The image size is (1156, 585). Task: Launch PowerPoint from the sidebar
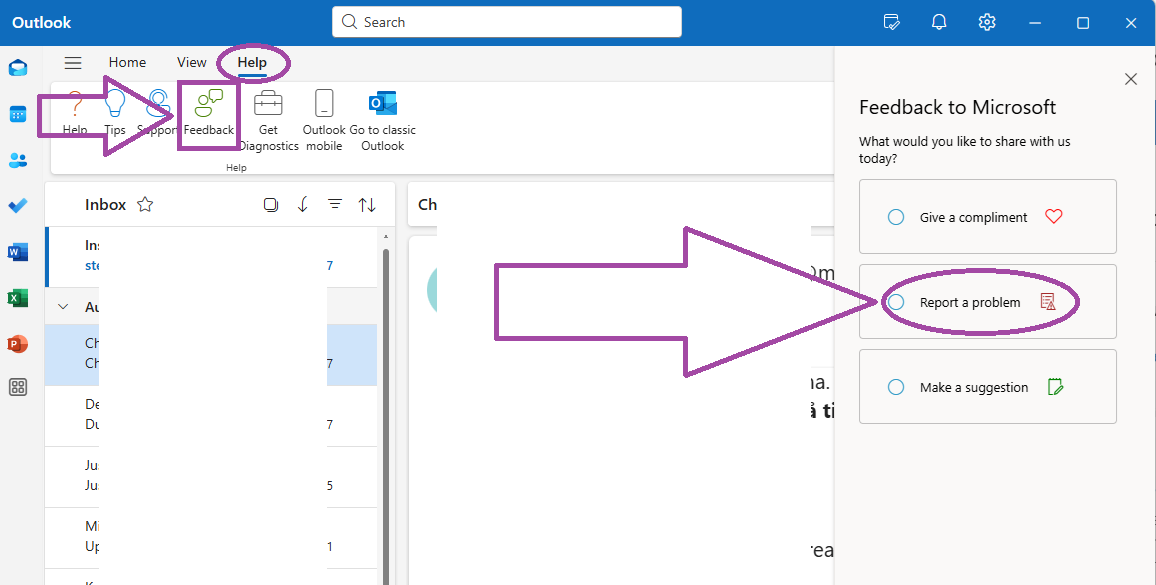(x=18, y=344)
